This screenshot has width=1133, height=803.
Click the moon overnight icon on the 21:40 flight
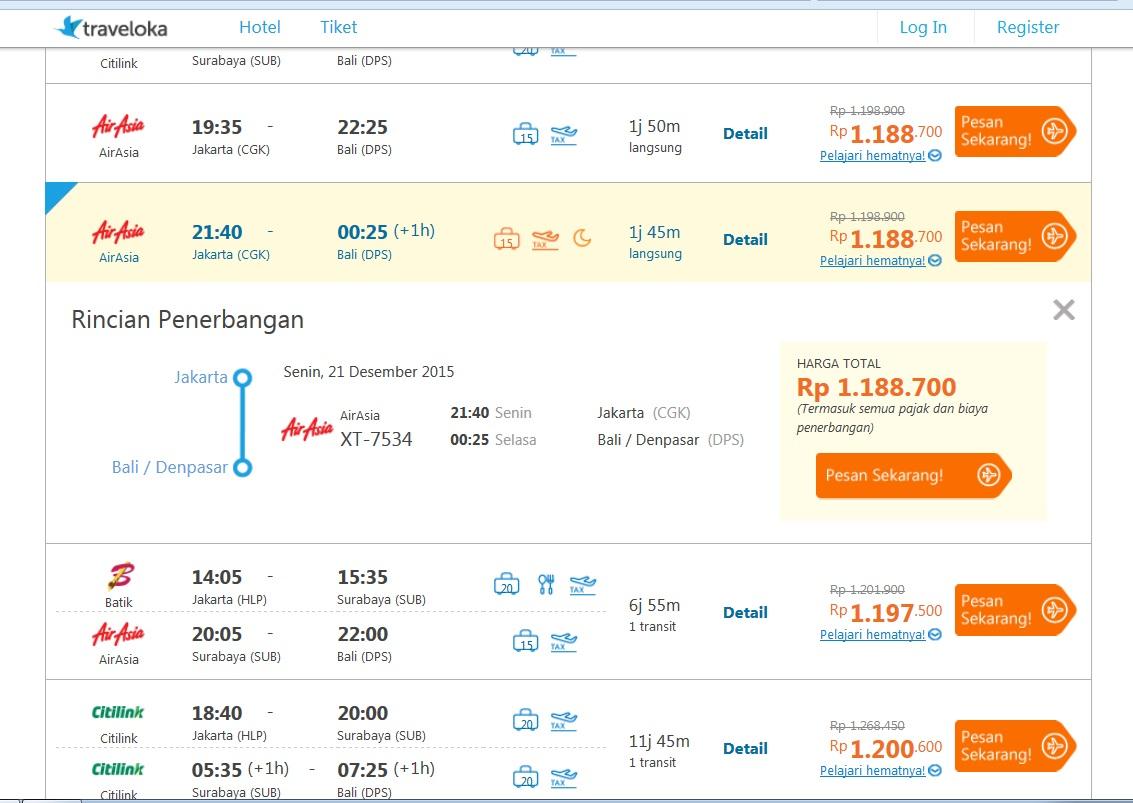coord(582,238)
